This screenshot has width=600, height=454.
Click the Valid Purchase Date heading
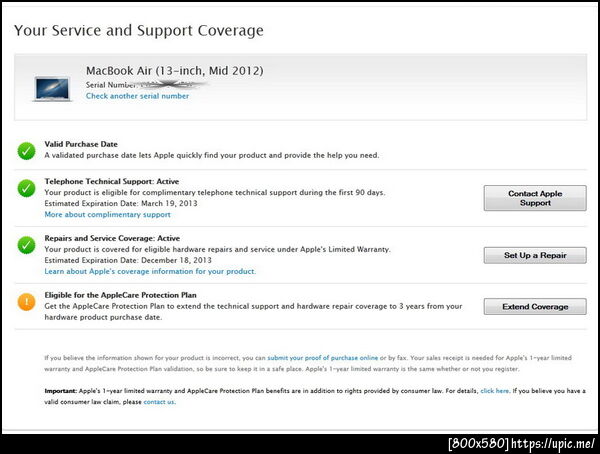coord(81,144)
